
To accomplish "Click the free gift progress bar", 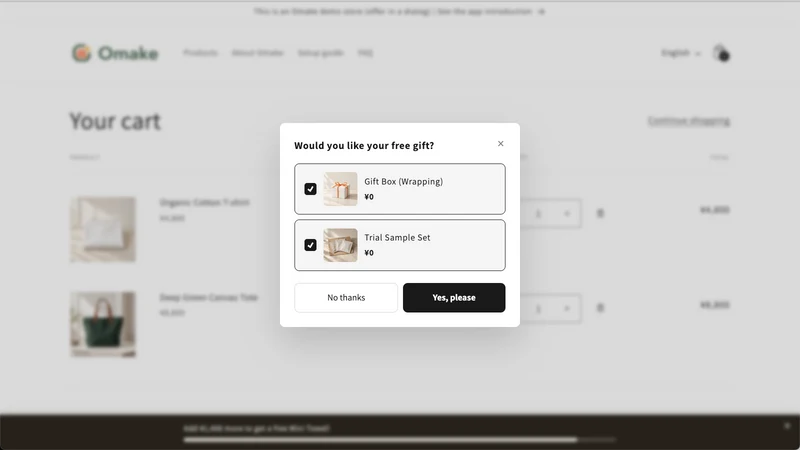I will pyautogui.click(x=400, y=439).
